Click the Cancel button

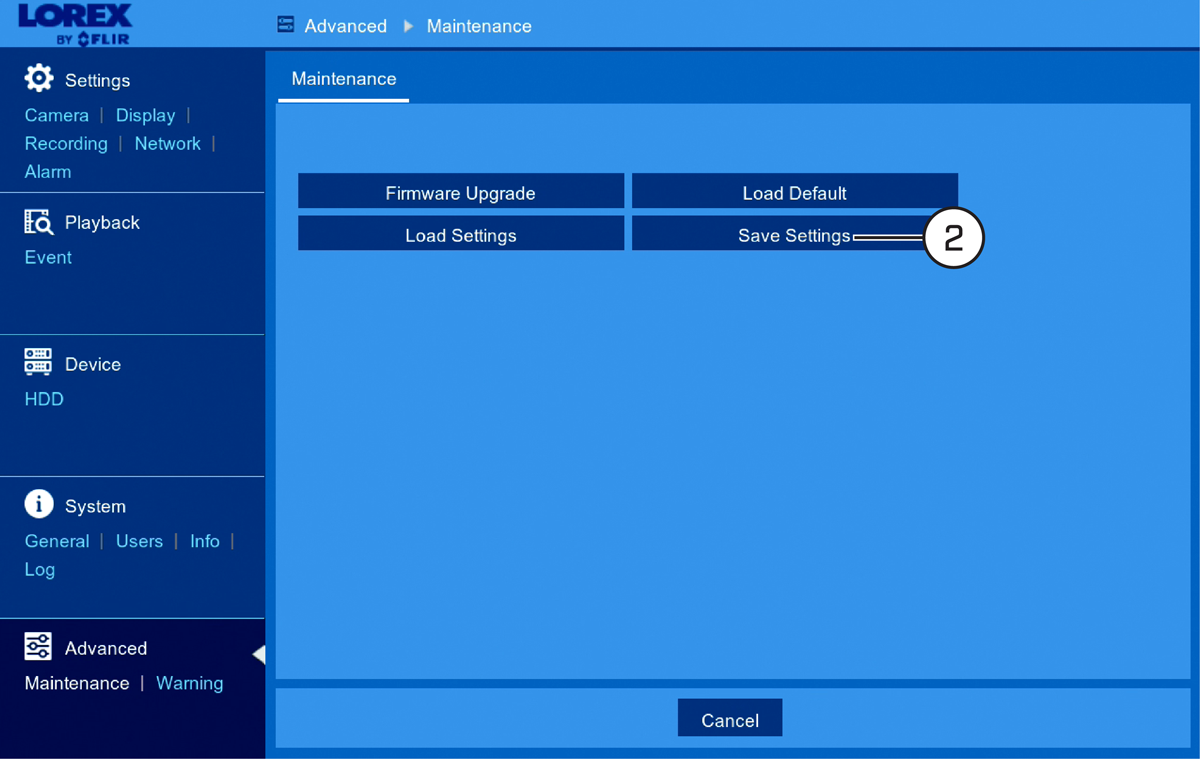click(730, 719)
